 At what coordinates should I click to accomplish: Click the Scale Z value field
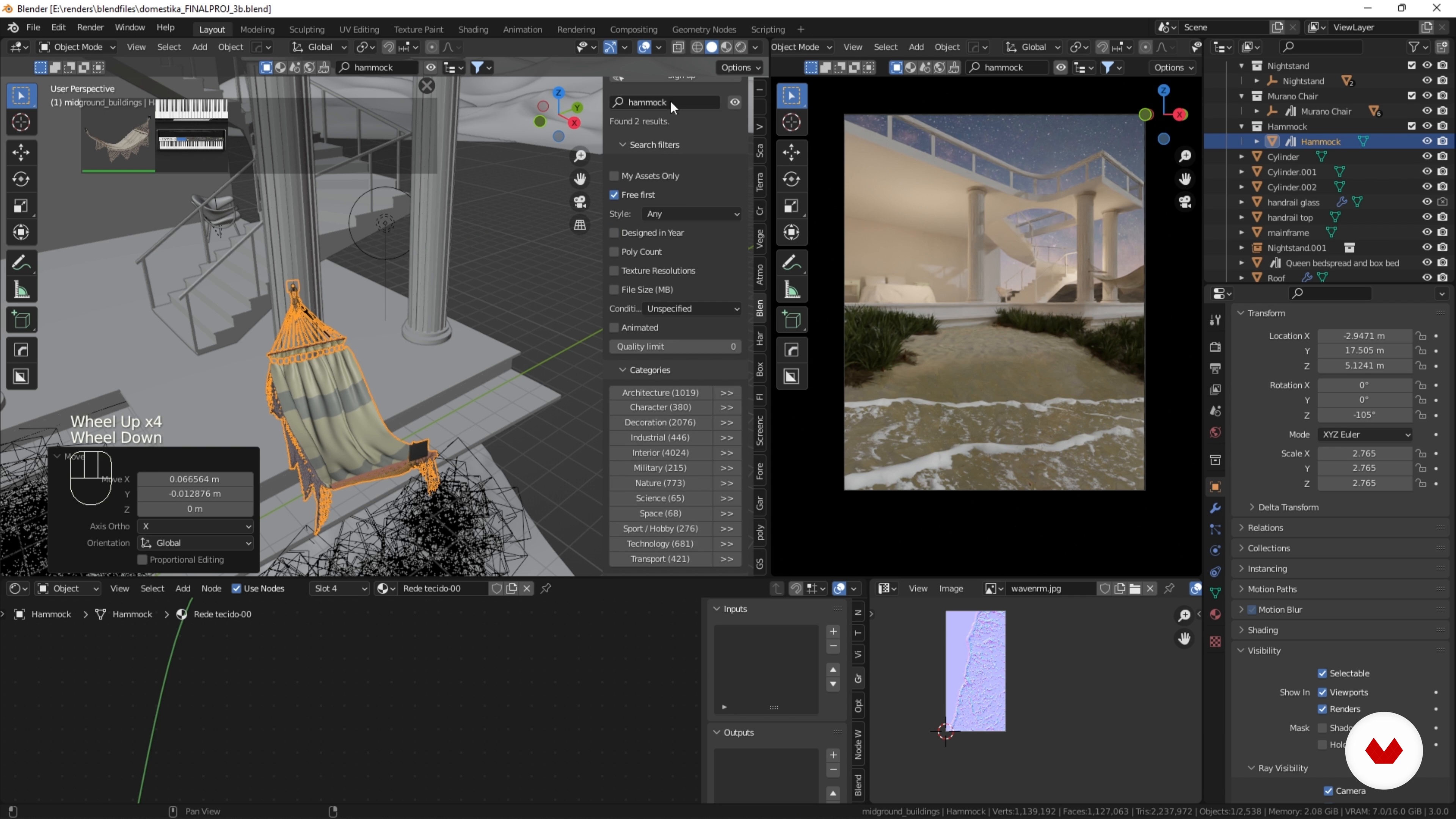1365,483
